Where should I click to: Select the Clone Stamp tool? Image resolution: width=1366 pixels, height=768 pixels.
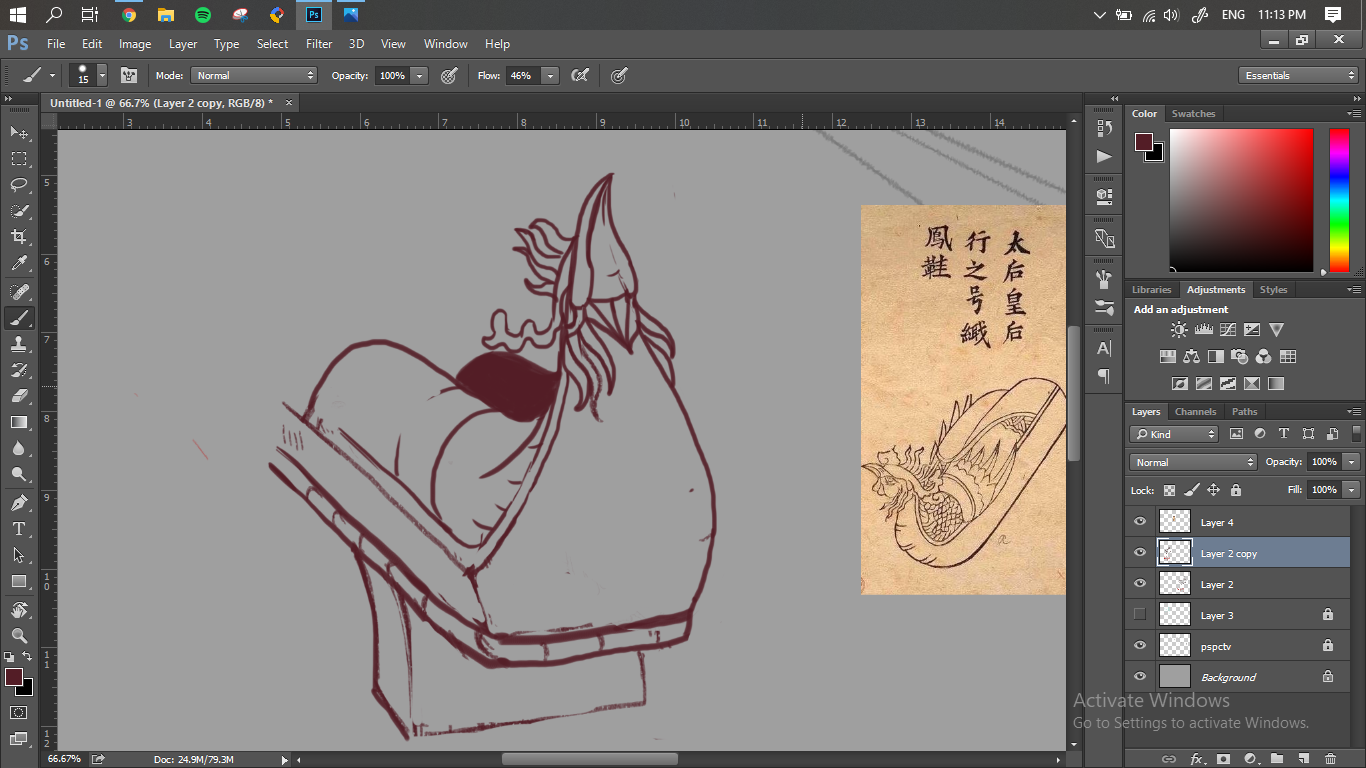tap(19, 344)
